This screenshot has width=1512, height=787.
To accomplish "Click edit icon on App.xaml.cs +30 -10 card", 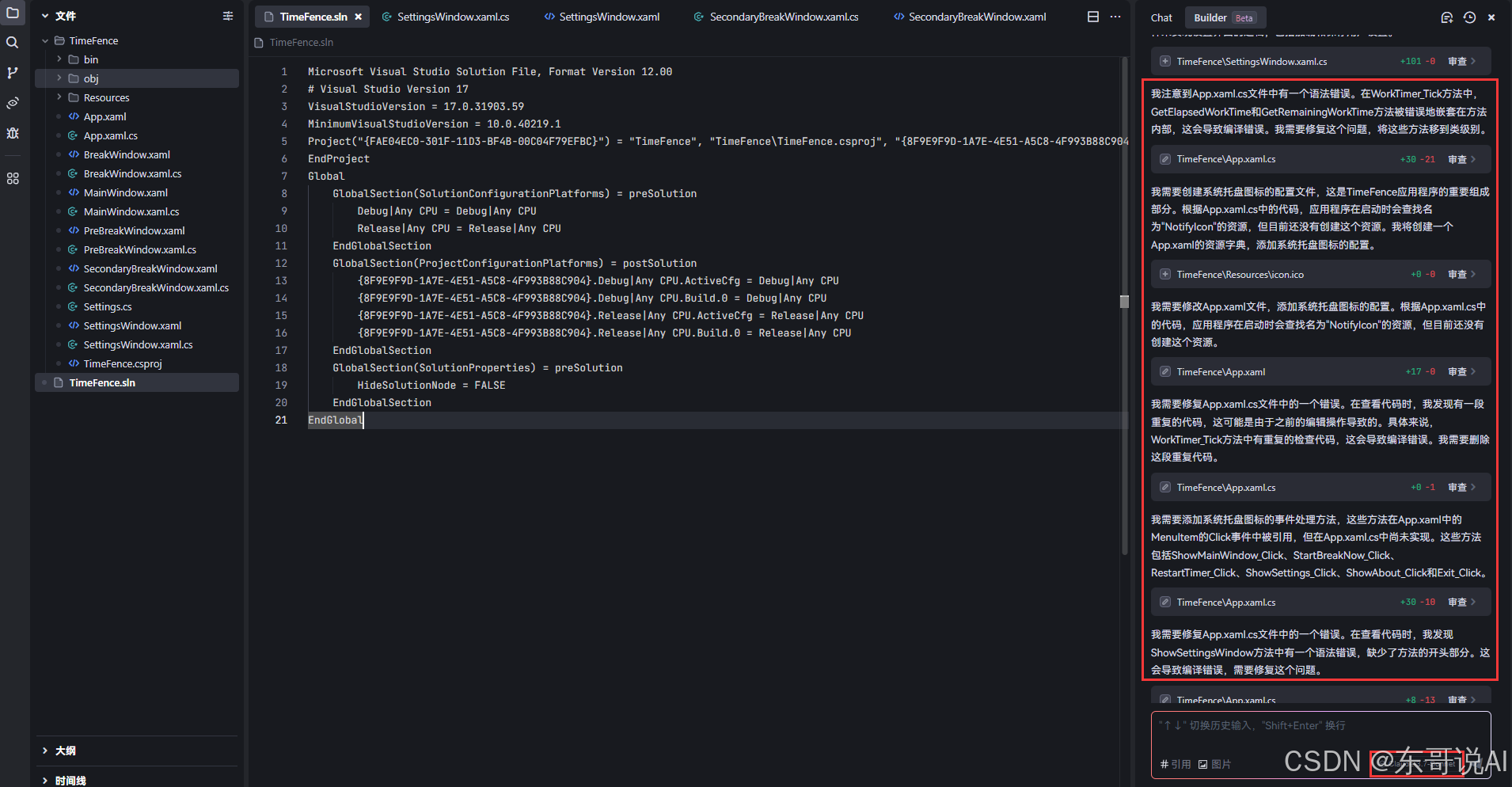I will (x=1165, y=602).
